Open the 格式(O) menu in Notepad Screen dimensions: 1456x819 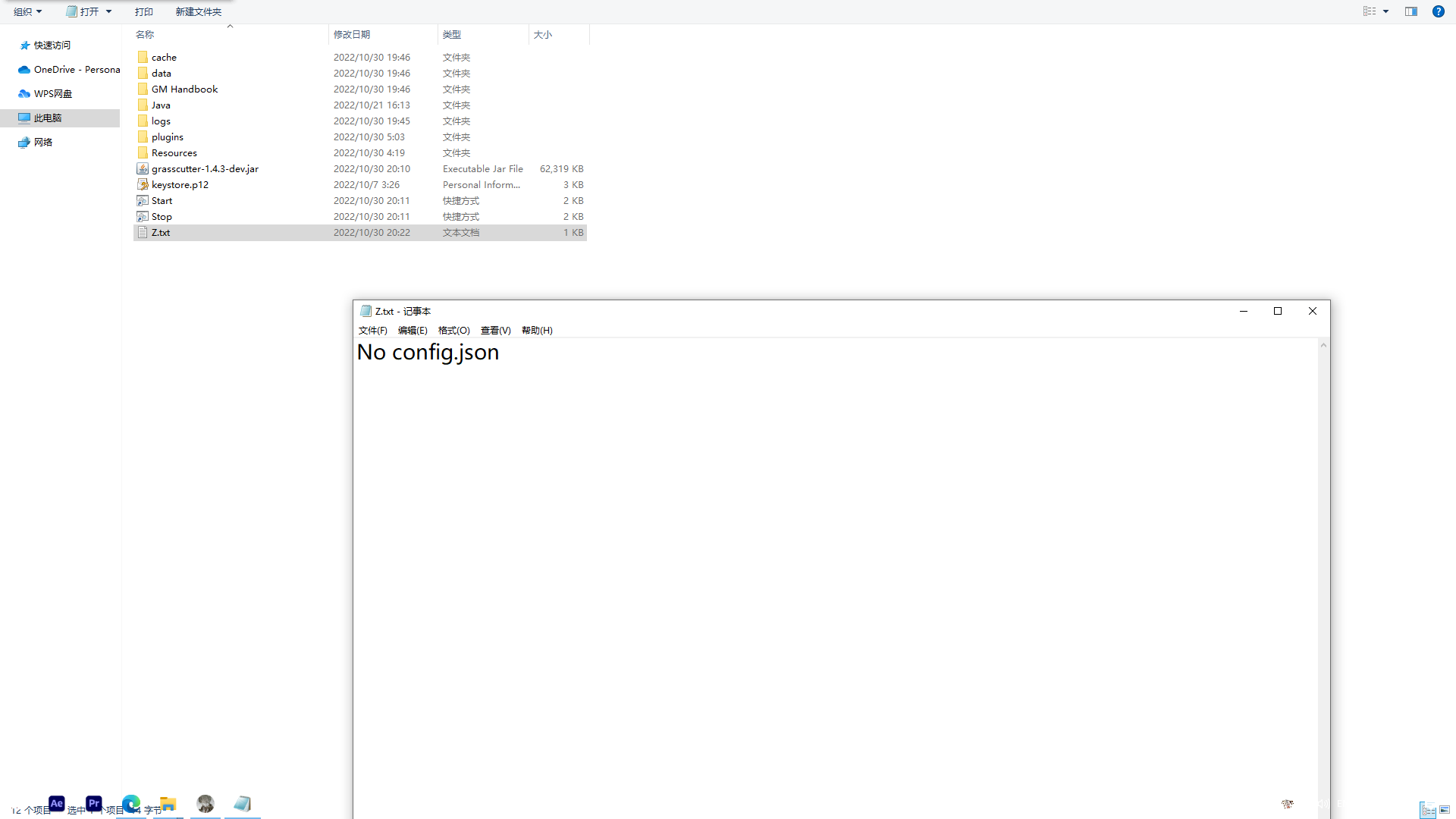tap(453, 330)
